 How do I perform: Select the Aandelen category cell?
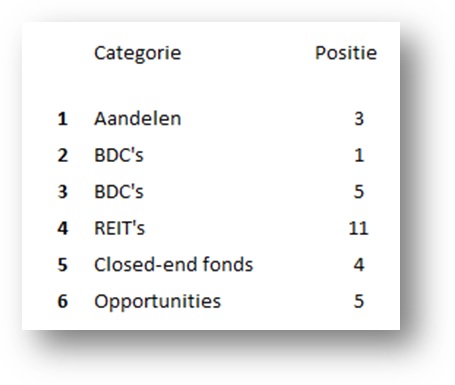pos(138,119)
